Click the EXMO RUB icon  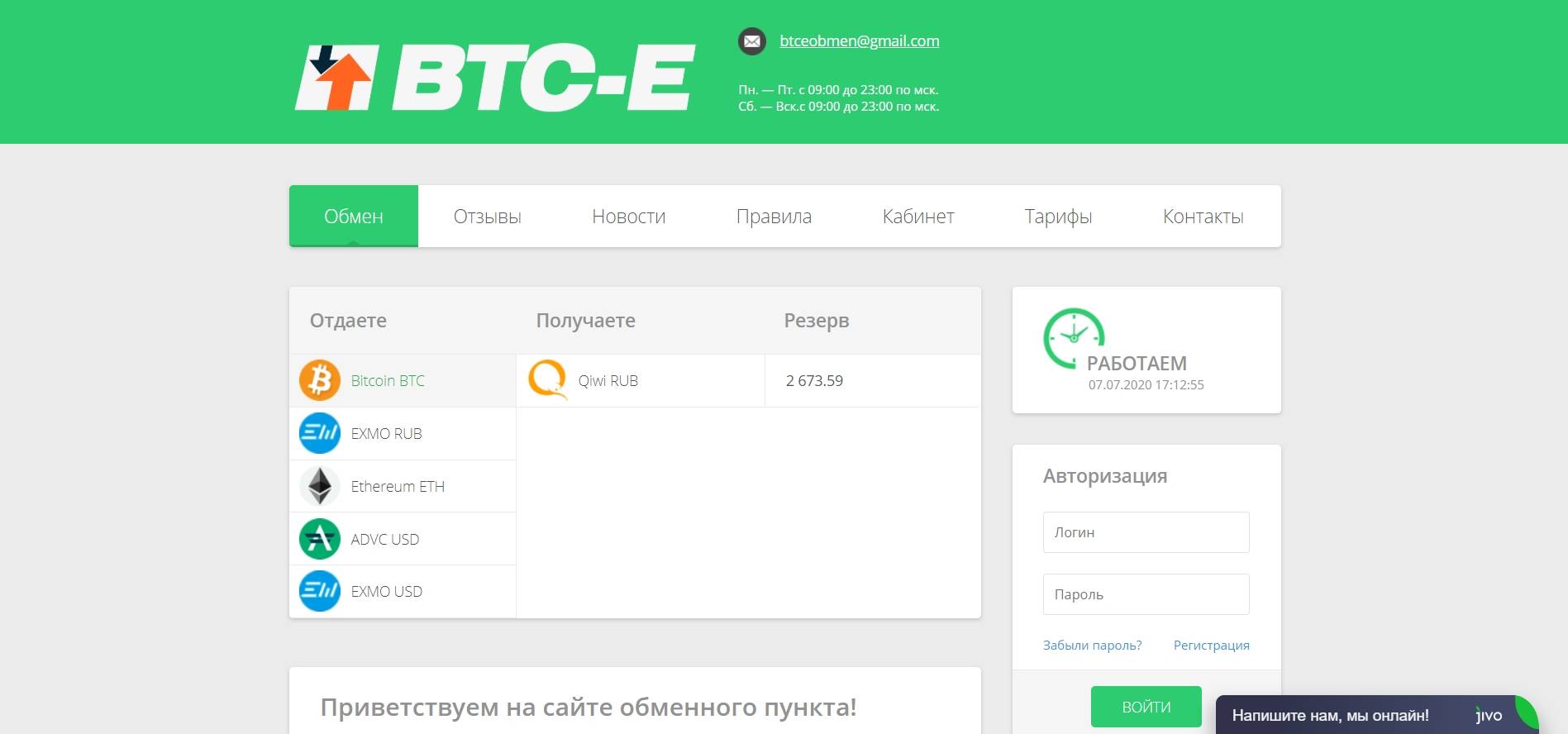click(x=320, y=433)
